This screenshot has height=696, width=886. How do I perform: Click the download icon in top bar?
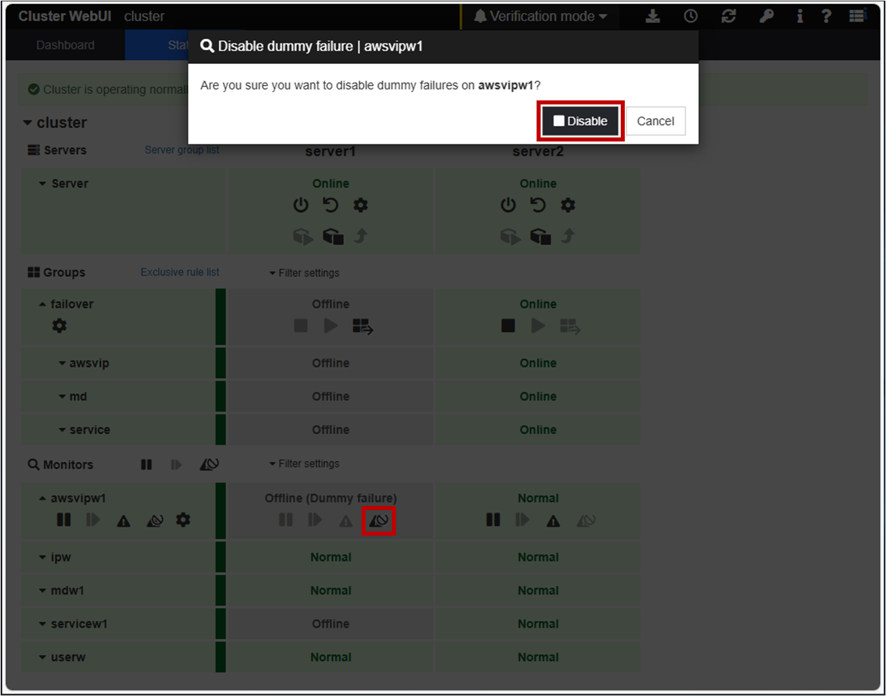pyautogui.click(x=653, y=17)
